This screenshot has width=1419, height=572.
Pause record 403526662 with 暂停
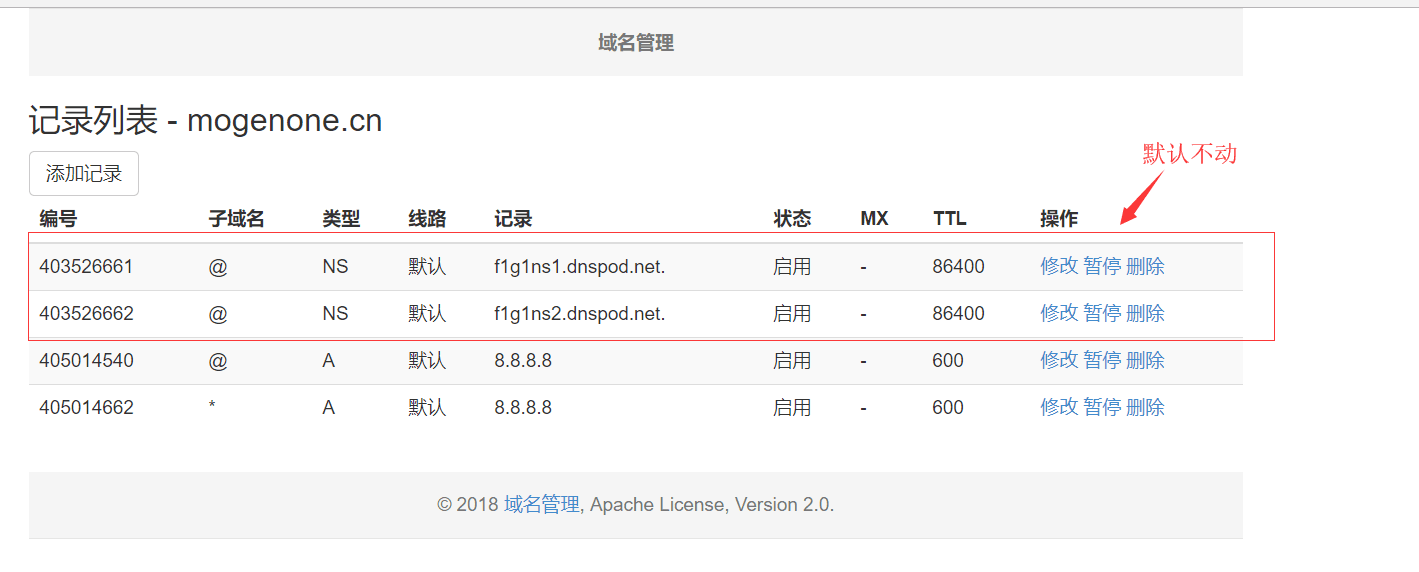[x=1102, y=313]
